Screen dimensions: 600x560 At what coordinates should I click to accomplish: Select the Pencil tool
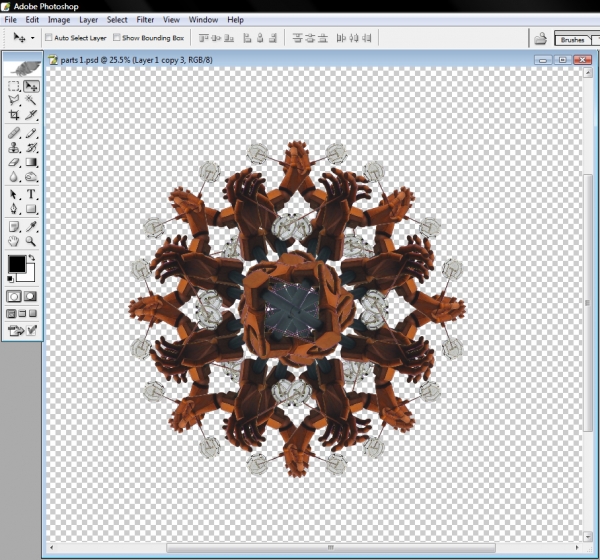pos(31,133)
